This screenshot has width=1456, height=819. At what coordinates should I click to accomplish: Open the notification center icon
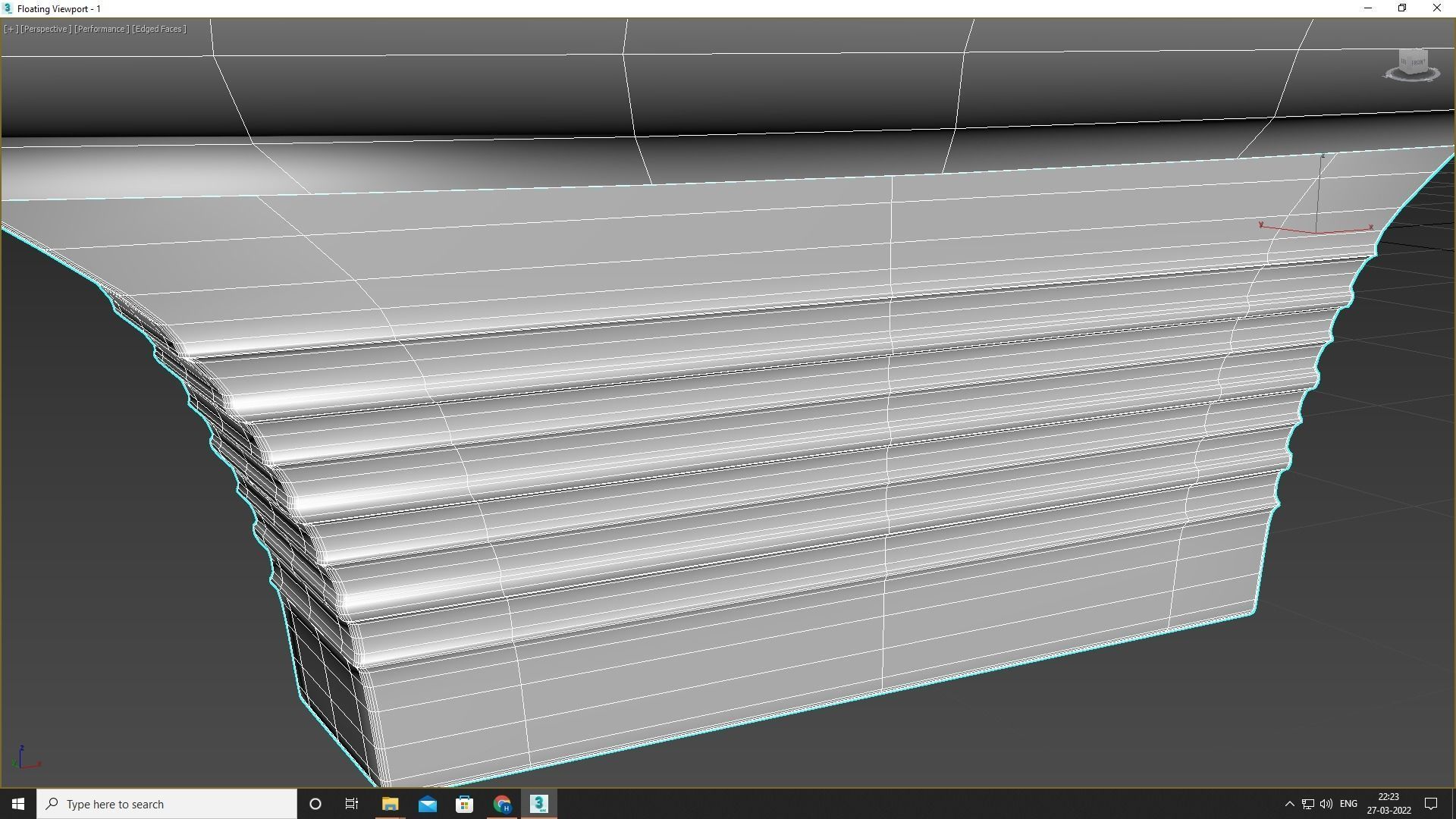tap(1431, 804)
